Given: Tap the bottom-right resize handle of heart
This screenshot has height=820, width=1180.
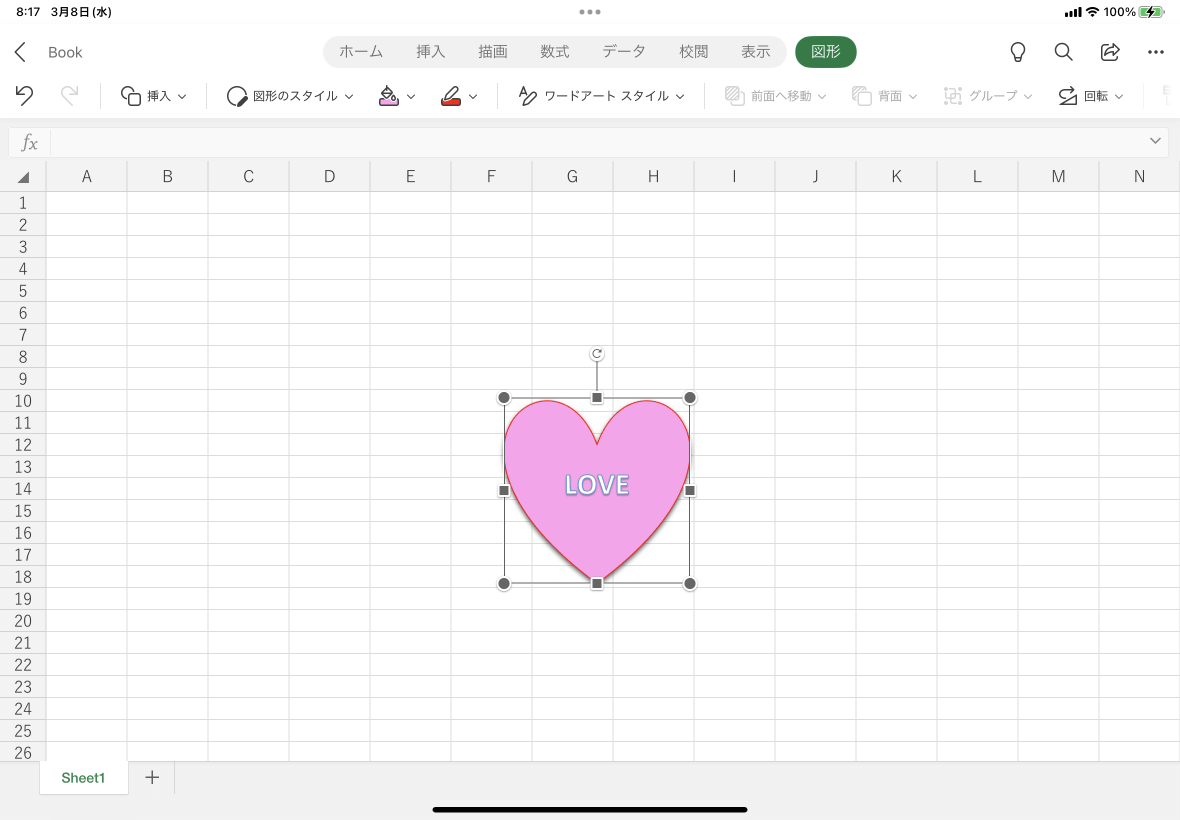Looking at the screenshot, I should click(689, 583).
